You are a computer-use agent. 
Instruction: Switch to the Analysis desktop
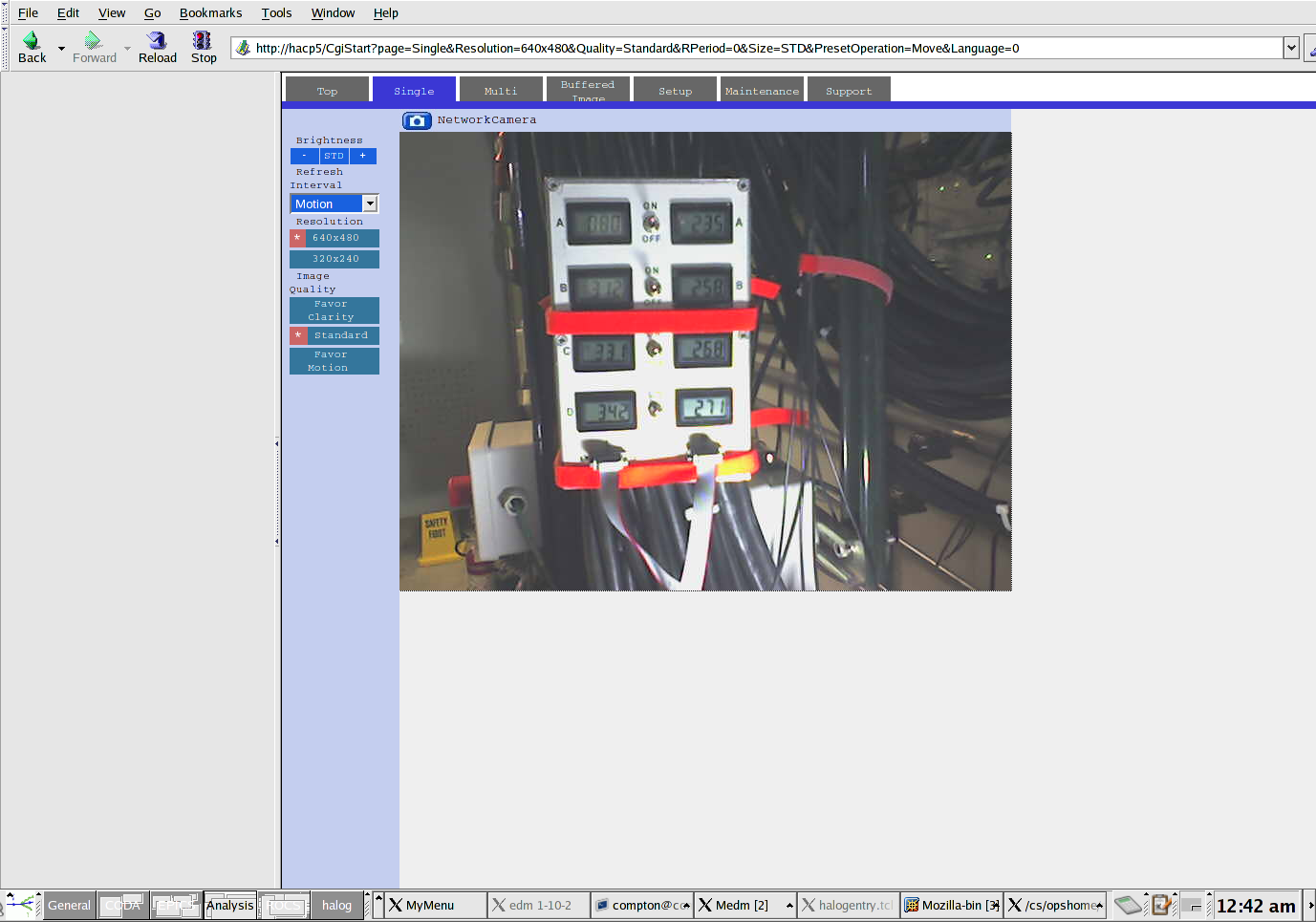(229, 905)
